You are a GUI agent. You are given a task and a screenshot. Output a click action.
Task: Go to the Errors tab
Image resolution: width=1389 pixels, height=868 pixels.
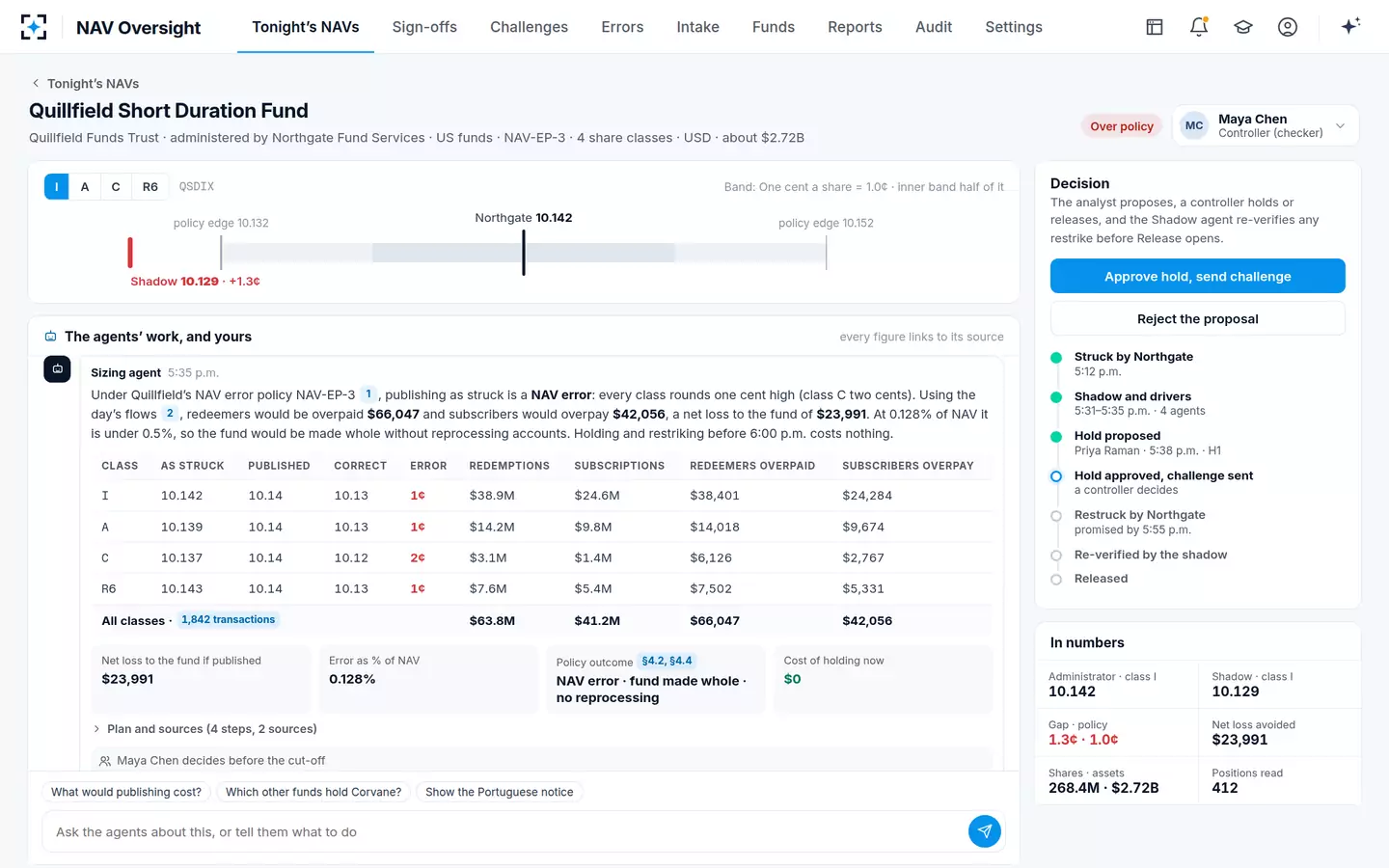click(x=622, y=27)
